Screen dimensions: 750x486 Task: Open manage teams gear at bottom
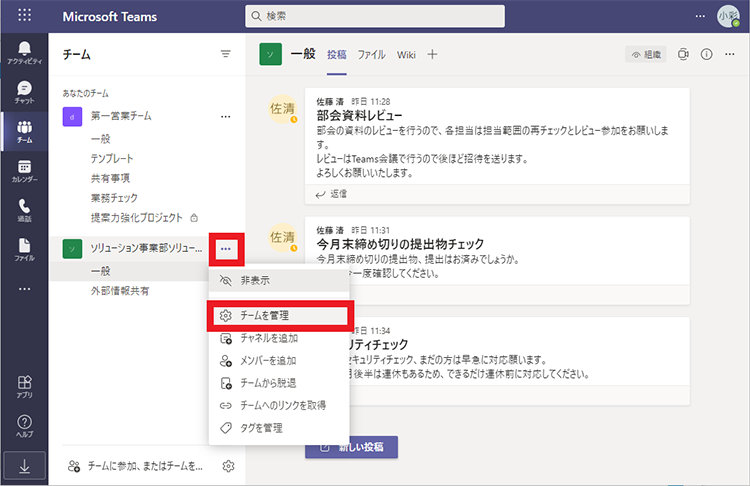(x=229, y=466)
